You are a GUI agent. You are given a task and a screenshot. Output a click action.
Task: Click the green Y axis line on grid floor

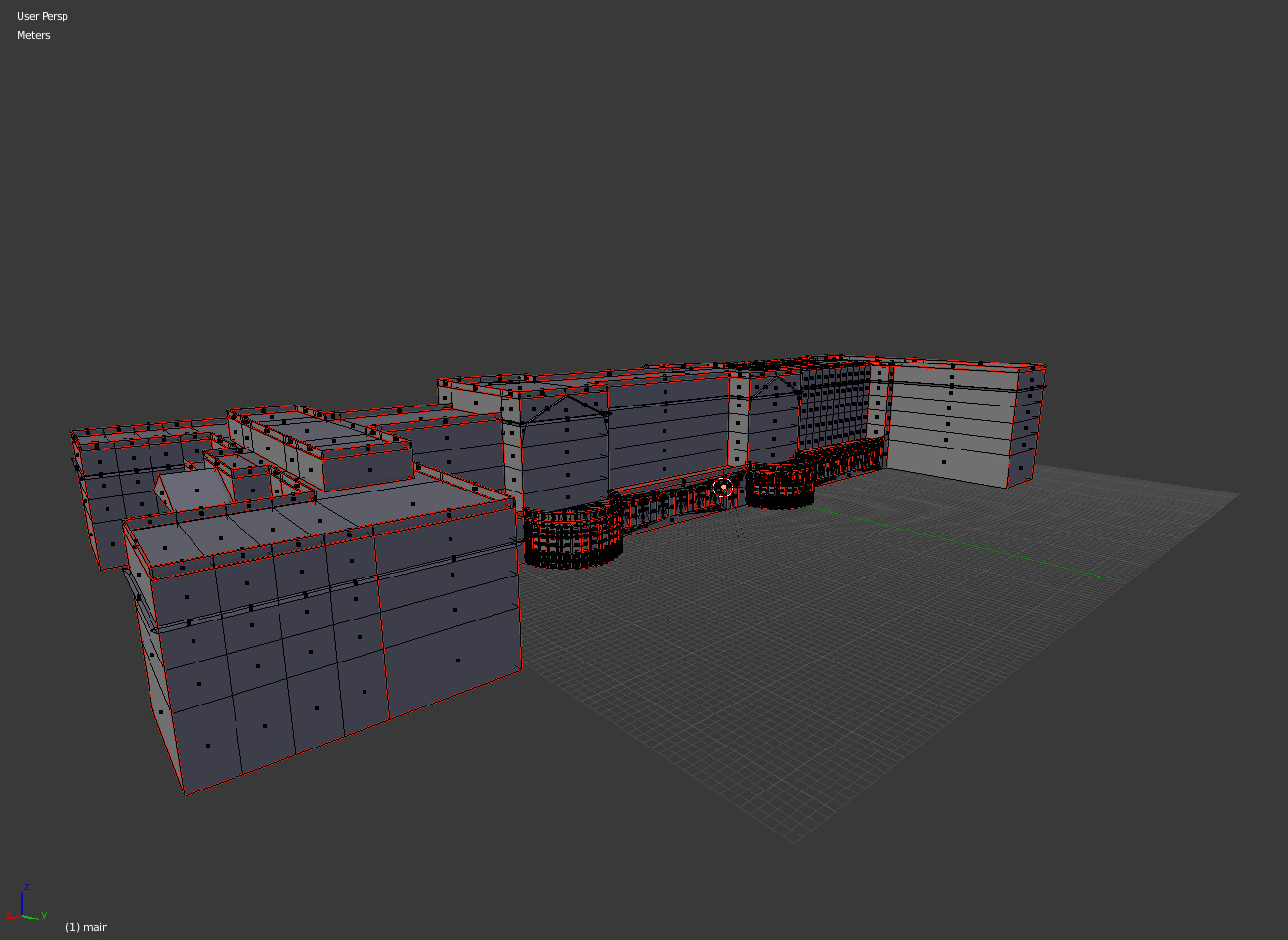click(x=977, y=549)
